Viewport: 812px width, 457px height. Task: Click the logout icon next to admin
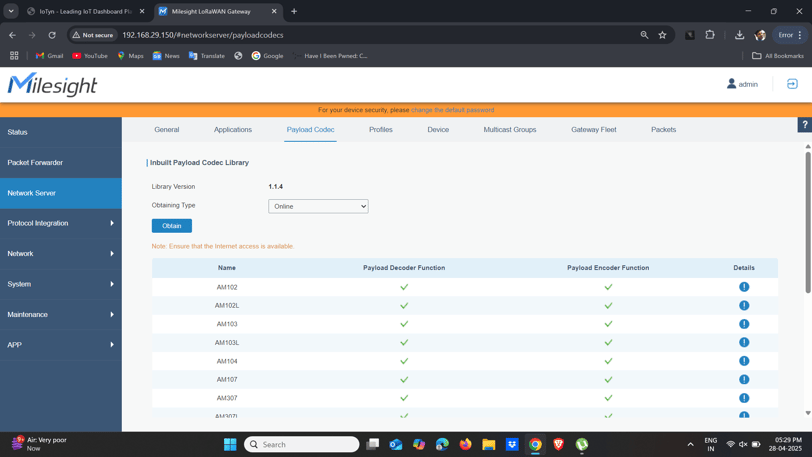pos(792,84)
